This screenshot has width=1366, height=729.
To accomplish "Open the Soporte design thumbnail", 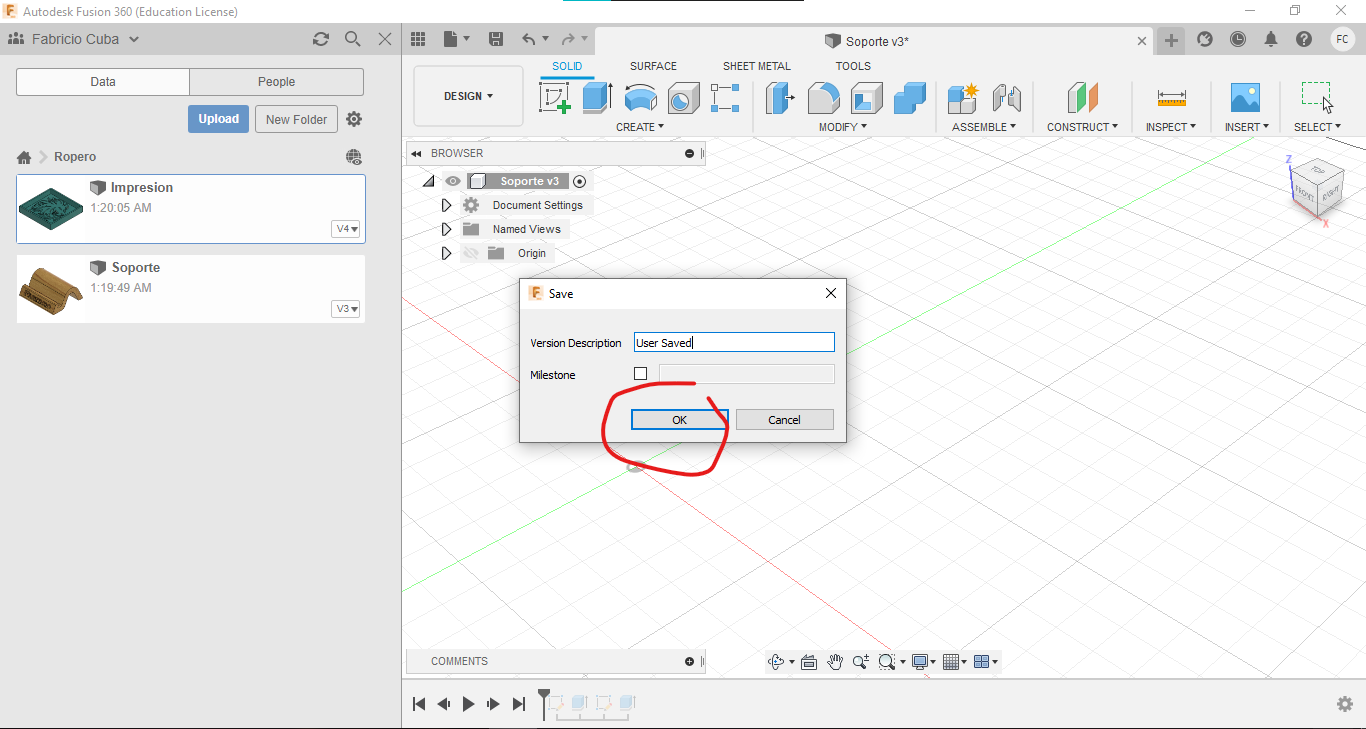I will click(x=52, y=289).
